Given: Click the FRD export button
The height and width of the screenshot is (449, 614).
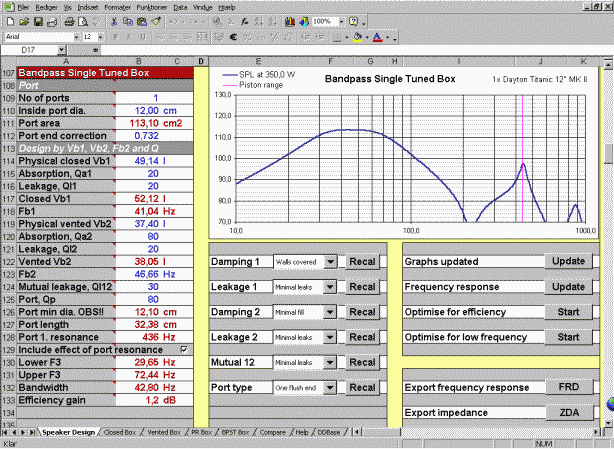Looking at the screenshot, I should pyautogui.click(x=569, y=387).
